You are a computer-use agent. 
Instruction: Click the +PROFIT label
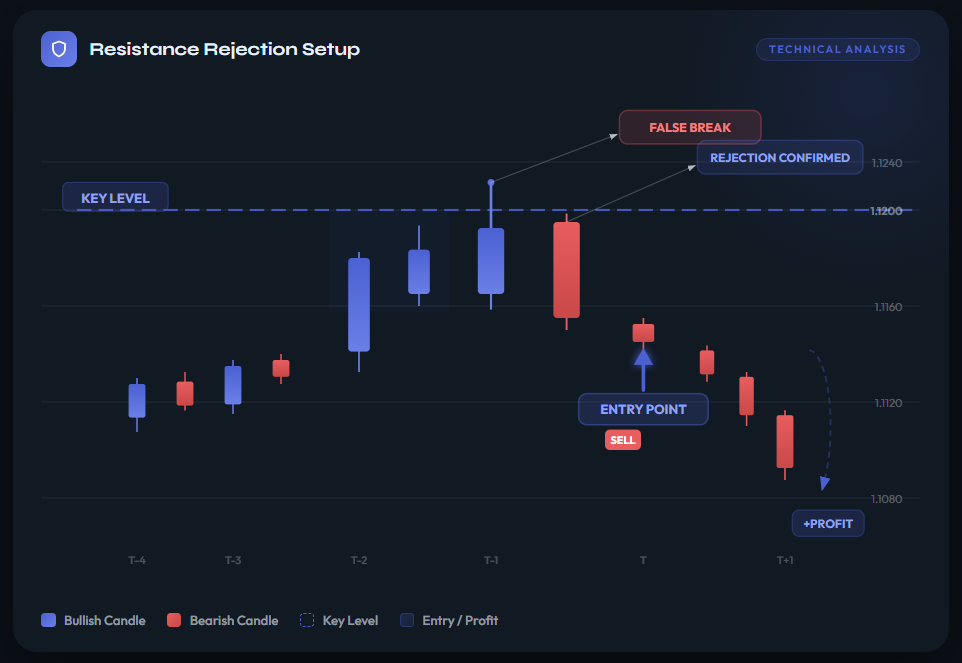[x=828, y=523]
